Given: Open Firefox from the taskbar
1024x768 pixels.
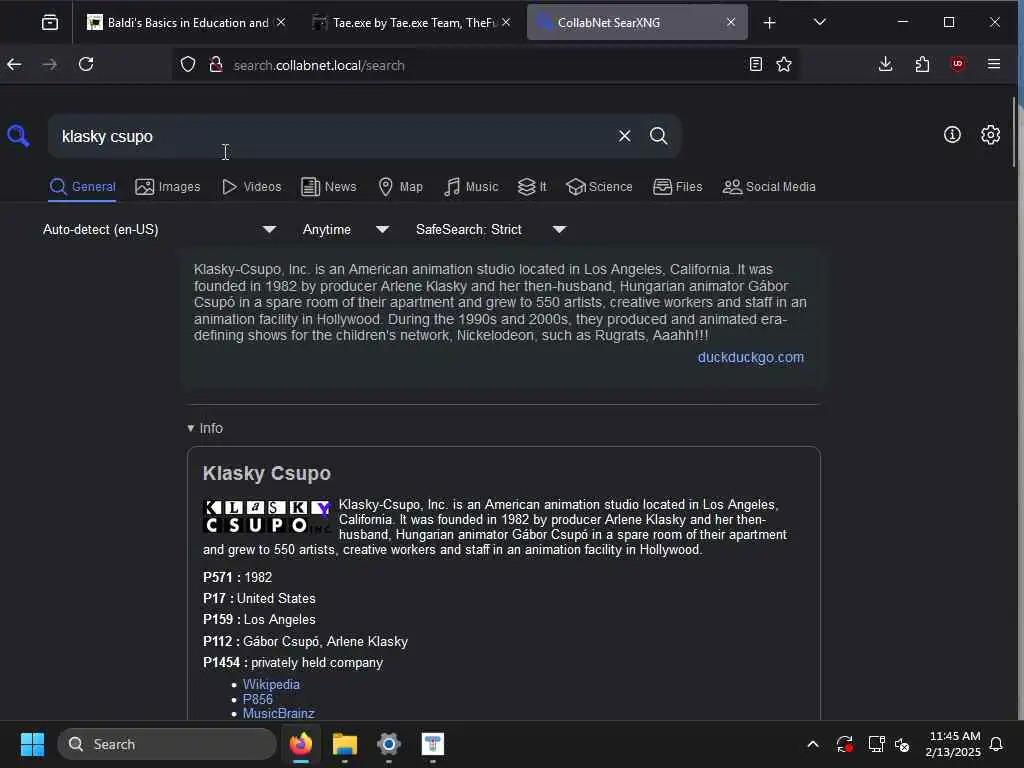Looking at the screenshot, I should click(301, 744).
